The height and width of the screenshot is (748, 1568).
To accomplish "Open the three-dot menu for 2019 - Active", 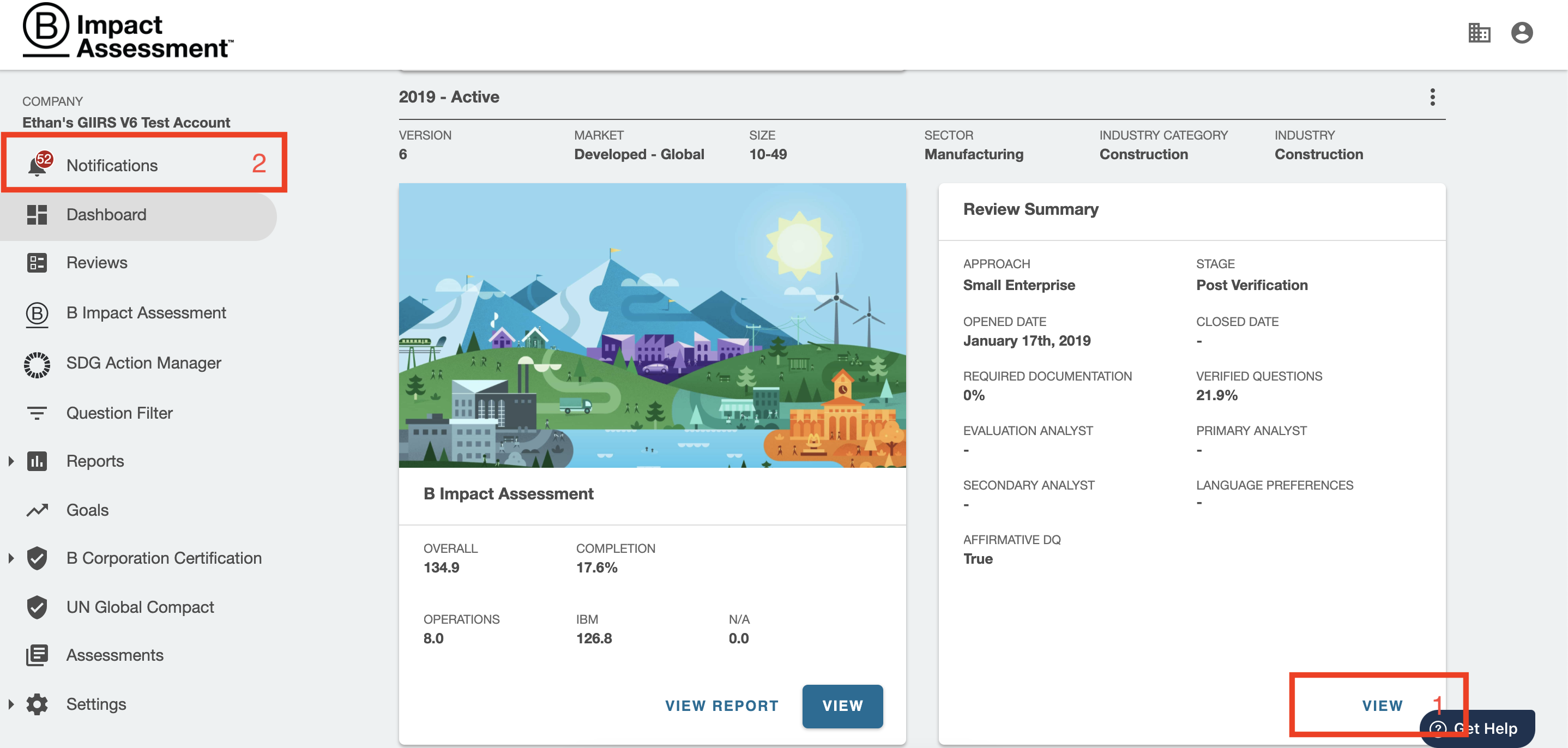I will (1432, 98).
